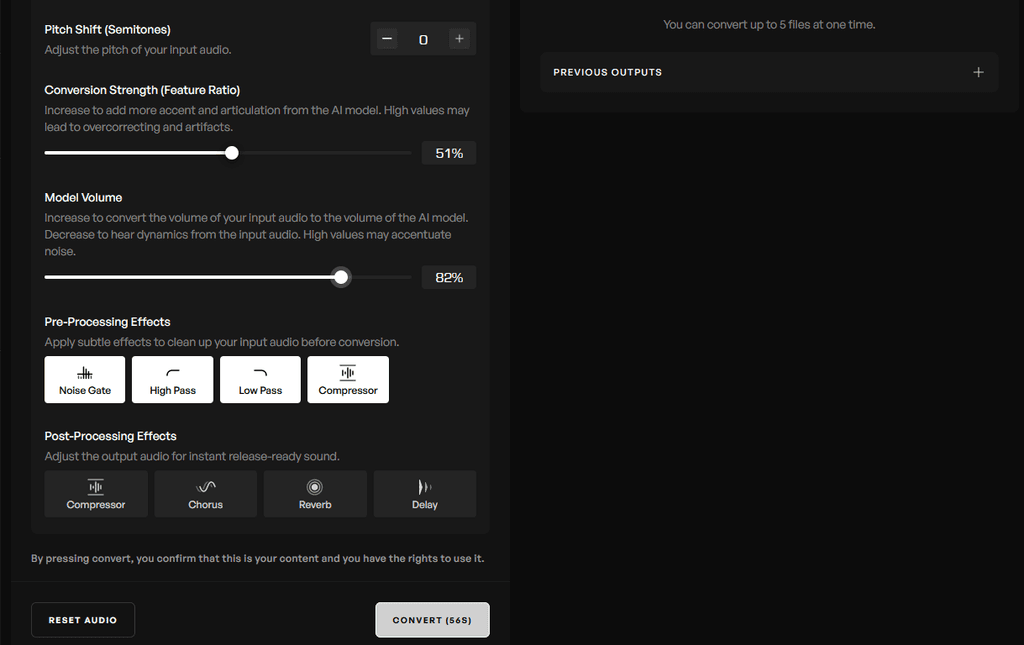Select the Delay effect icon

point(424,493)
